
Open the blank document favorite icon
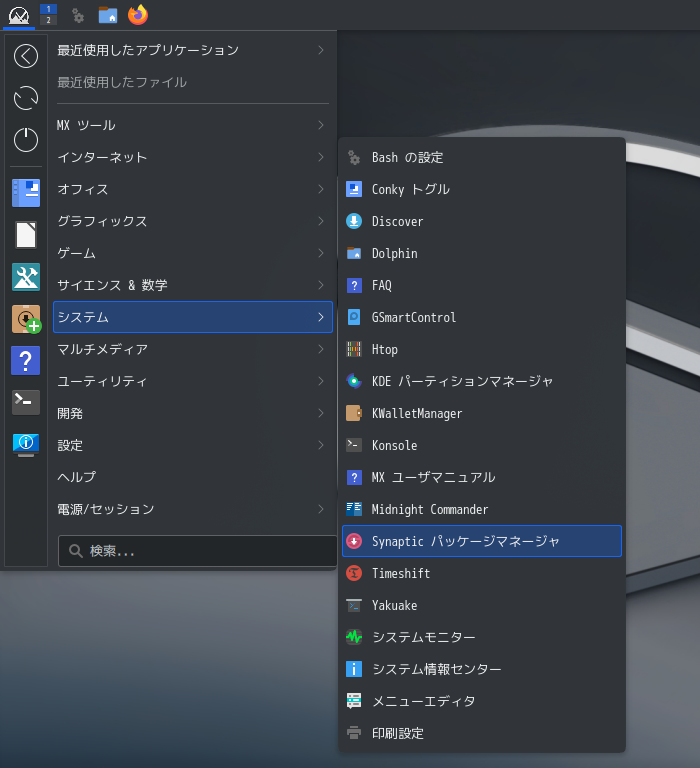pyautogui.click(x=26, y=235)
